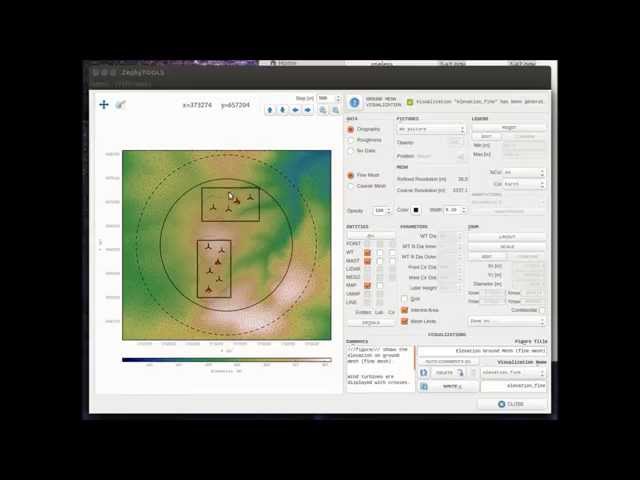The width and height of the screenshot is (640, 480).
Task: Click the Close button
Action: [x=512, y=404]
